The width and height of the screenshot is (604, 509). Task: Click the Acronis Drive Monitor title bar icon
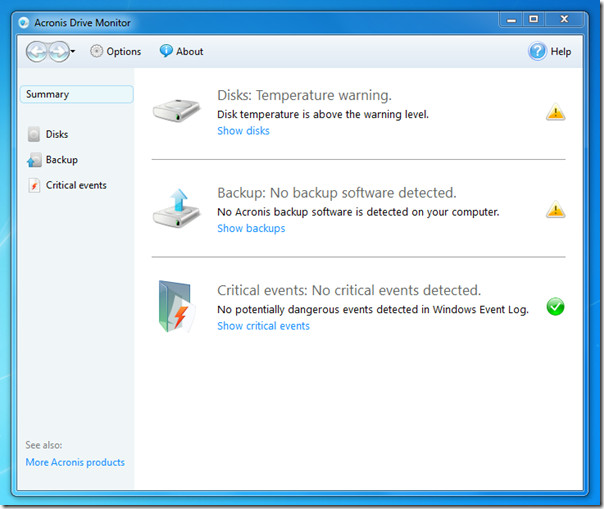click(23, 22)
